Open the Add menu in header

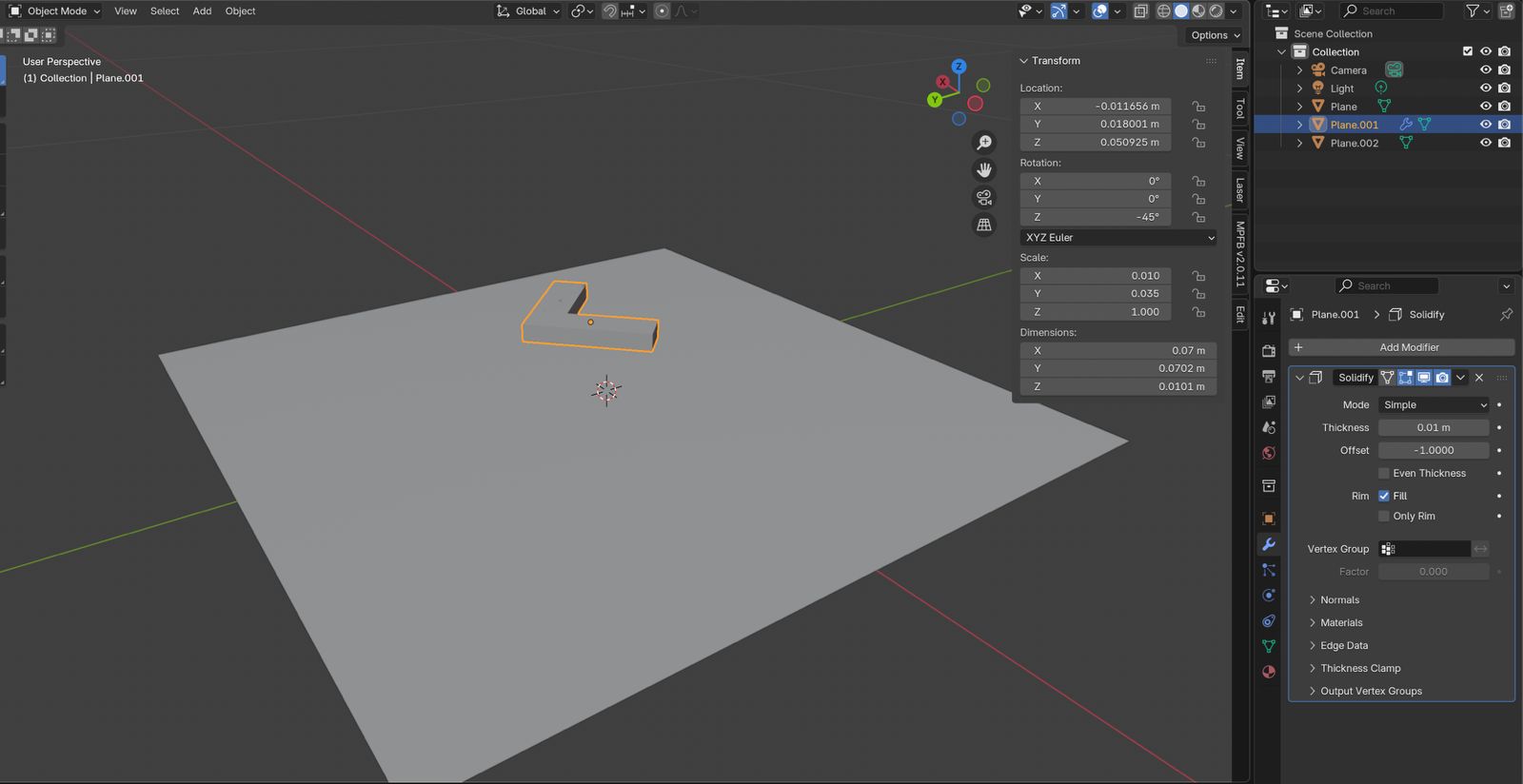[202, 11]
